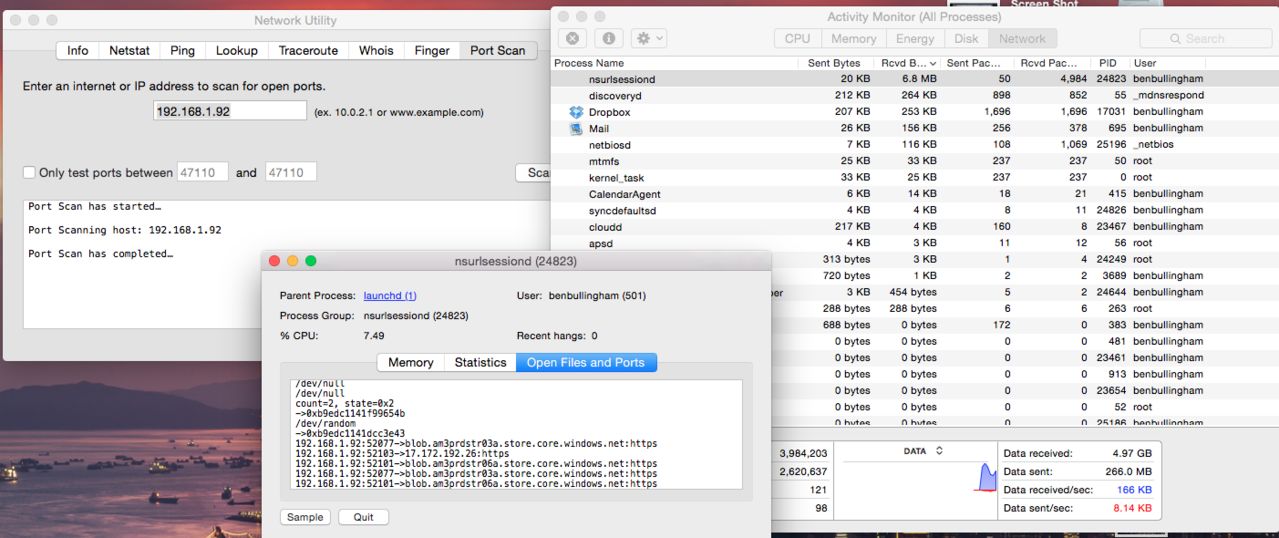Open the Finger tab
Image resolution: width=1279 pixels, height=538 pixels.
click(432, 50)
